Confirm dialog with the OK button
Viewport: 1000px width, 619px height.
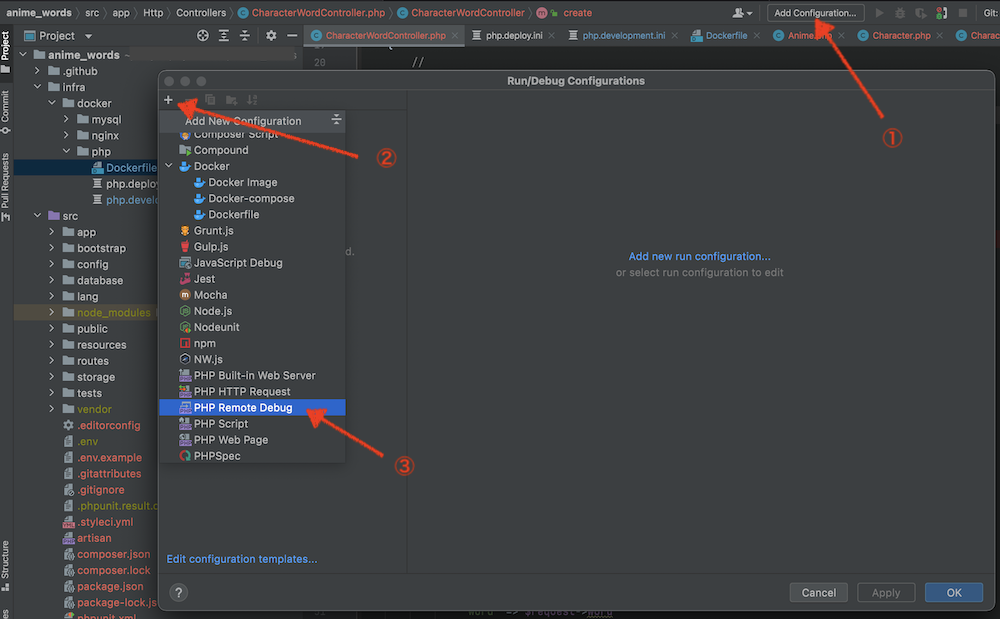pyautogui.click(x=954, y=593)
